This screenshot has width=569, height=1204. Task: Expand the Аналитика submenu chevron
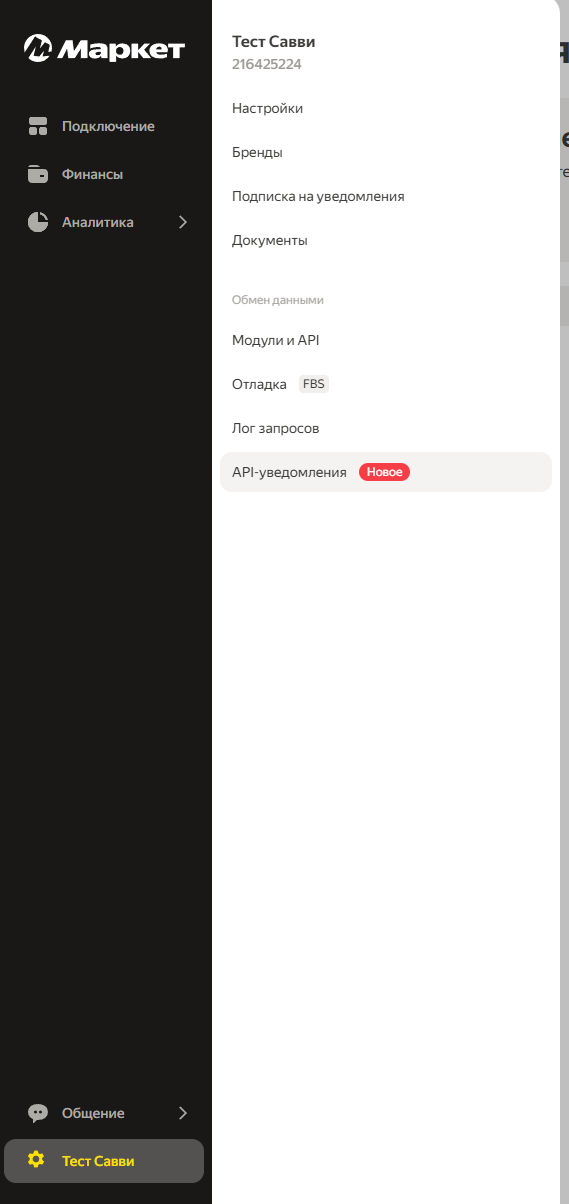coord(183,222)
